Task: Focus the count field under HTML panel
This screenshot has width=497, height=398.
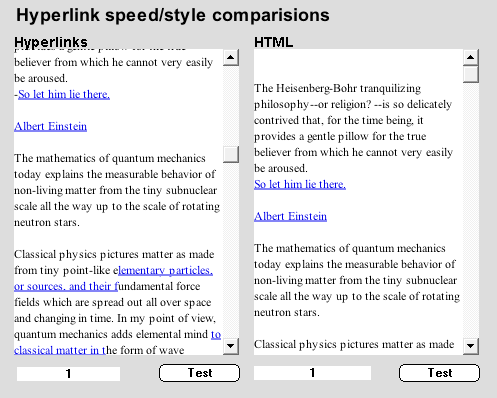Action: [312, 373]
